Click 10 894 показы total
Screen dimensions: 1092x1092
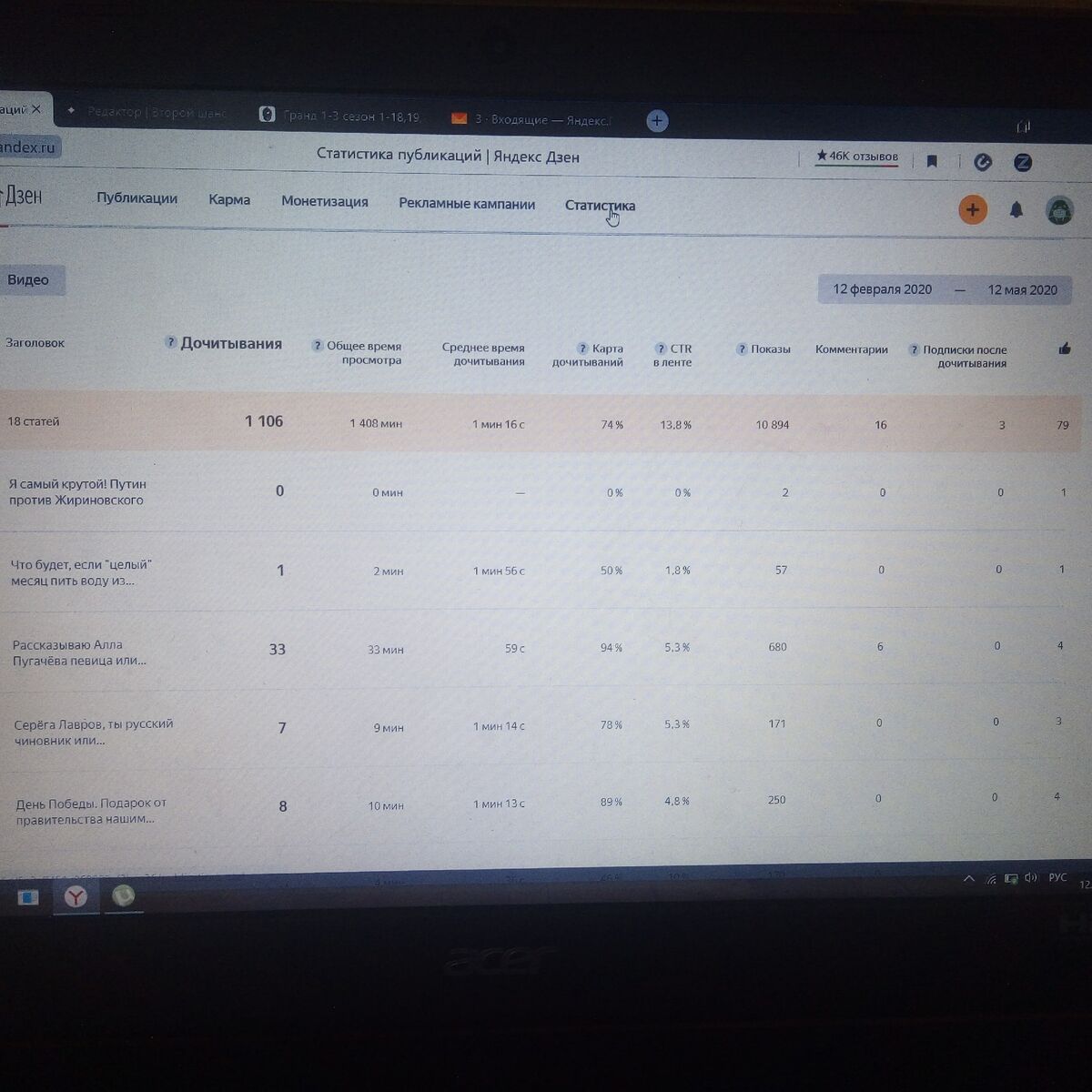[x=772, y=425]
